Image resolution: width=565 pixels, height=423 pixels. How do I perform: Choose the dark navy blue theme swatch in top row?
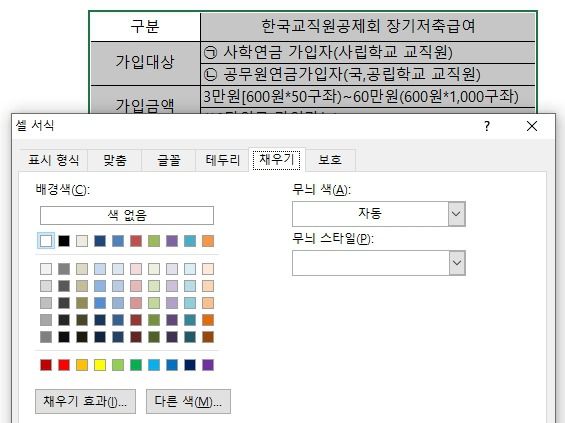pos(100,241)
